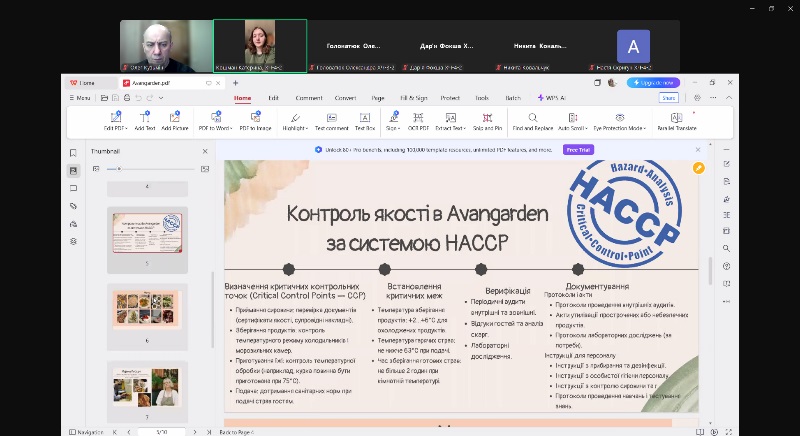The width and height of the screenshot is (800, 436).
Task: Open the Protect tab
Action: (450, 98)
